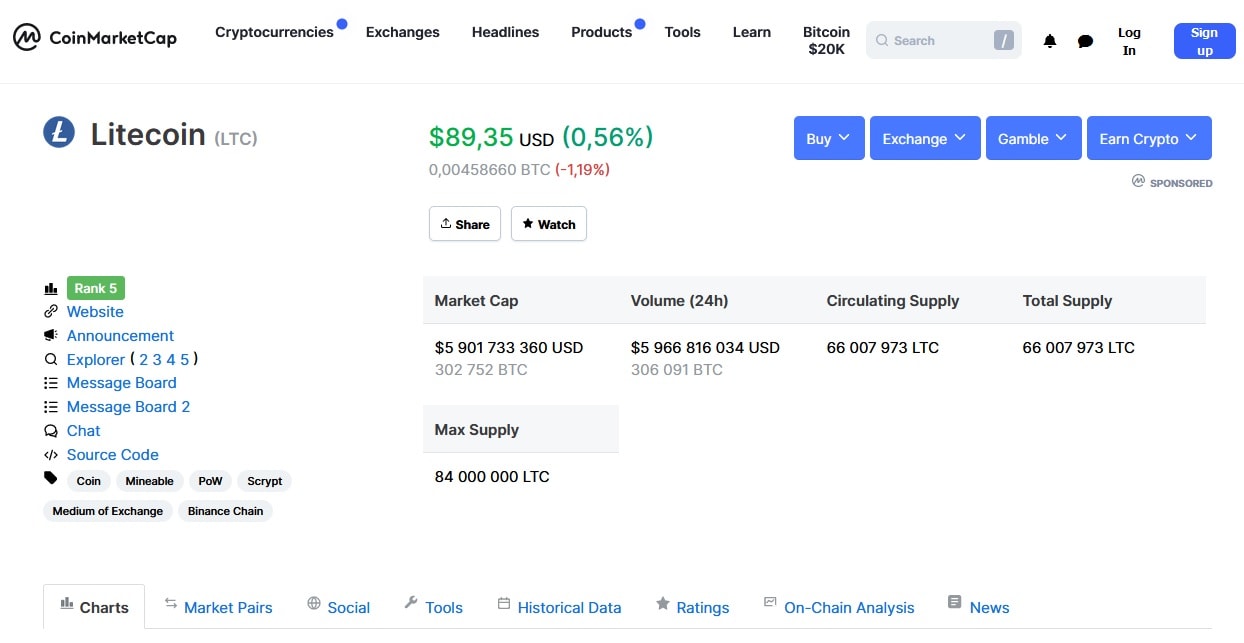Click the chain-link icon beside Website

click(x=51, y=312)
